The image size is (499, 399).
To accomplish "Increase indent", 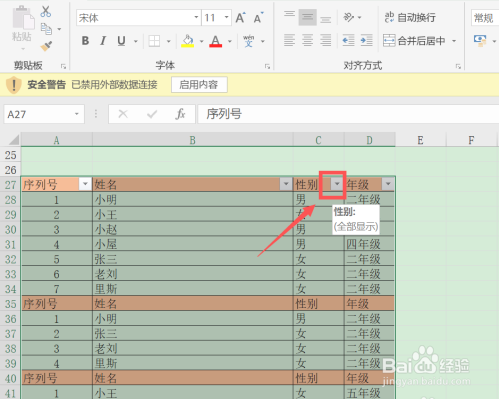I will [x=366, y=41].
